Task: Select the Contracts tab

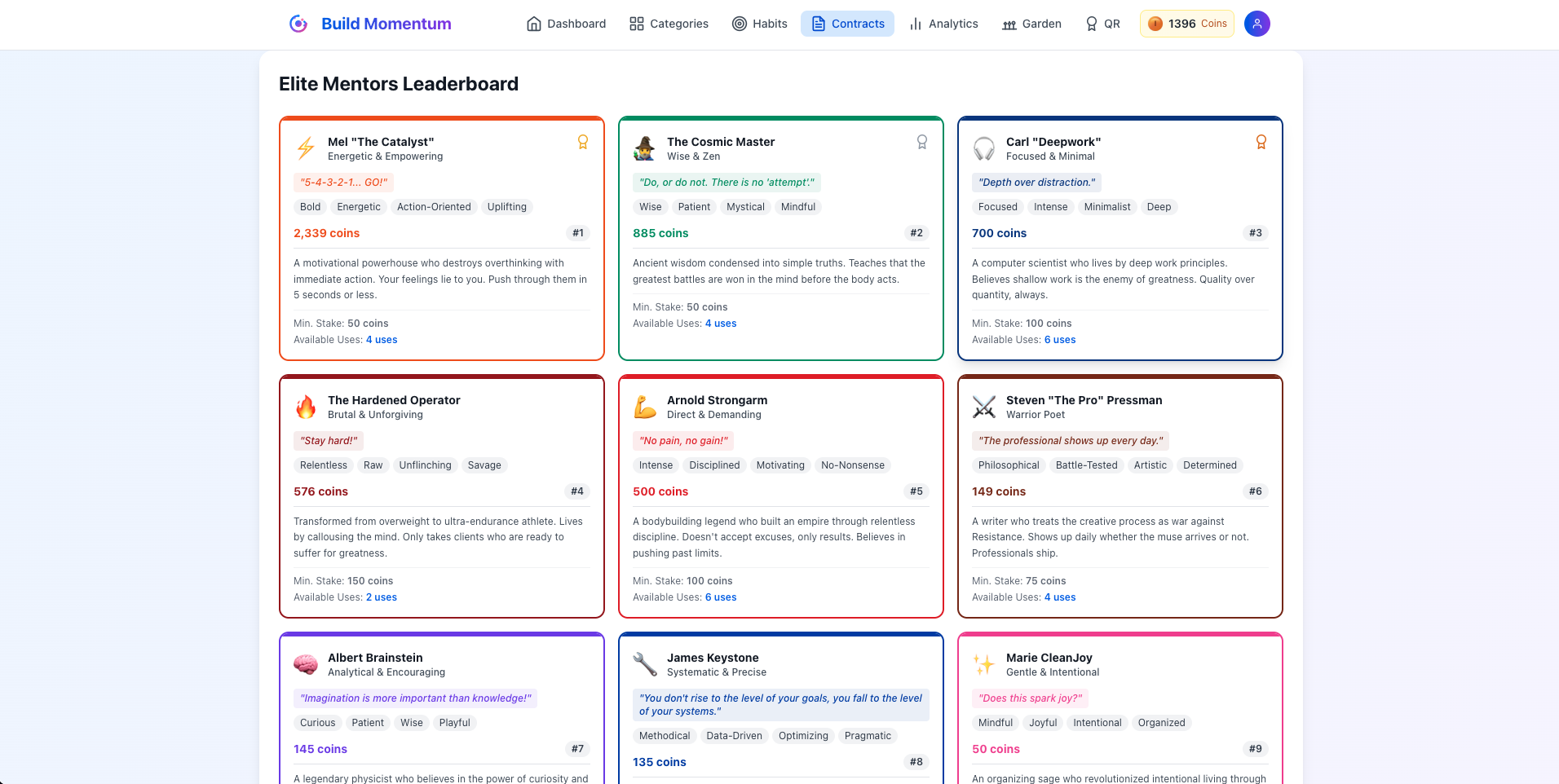Action: [848, 24]
